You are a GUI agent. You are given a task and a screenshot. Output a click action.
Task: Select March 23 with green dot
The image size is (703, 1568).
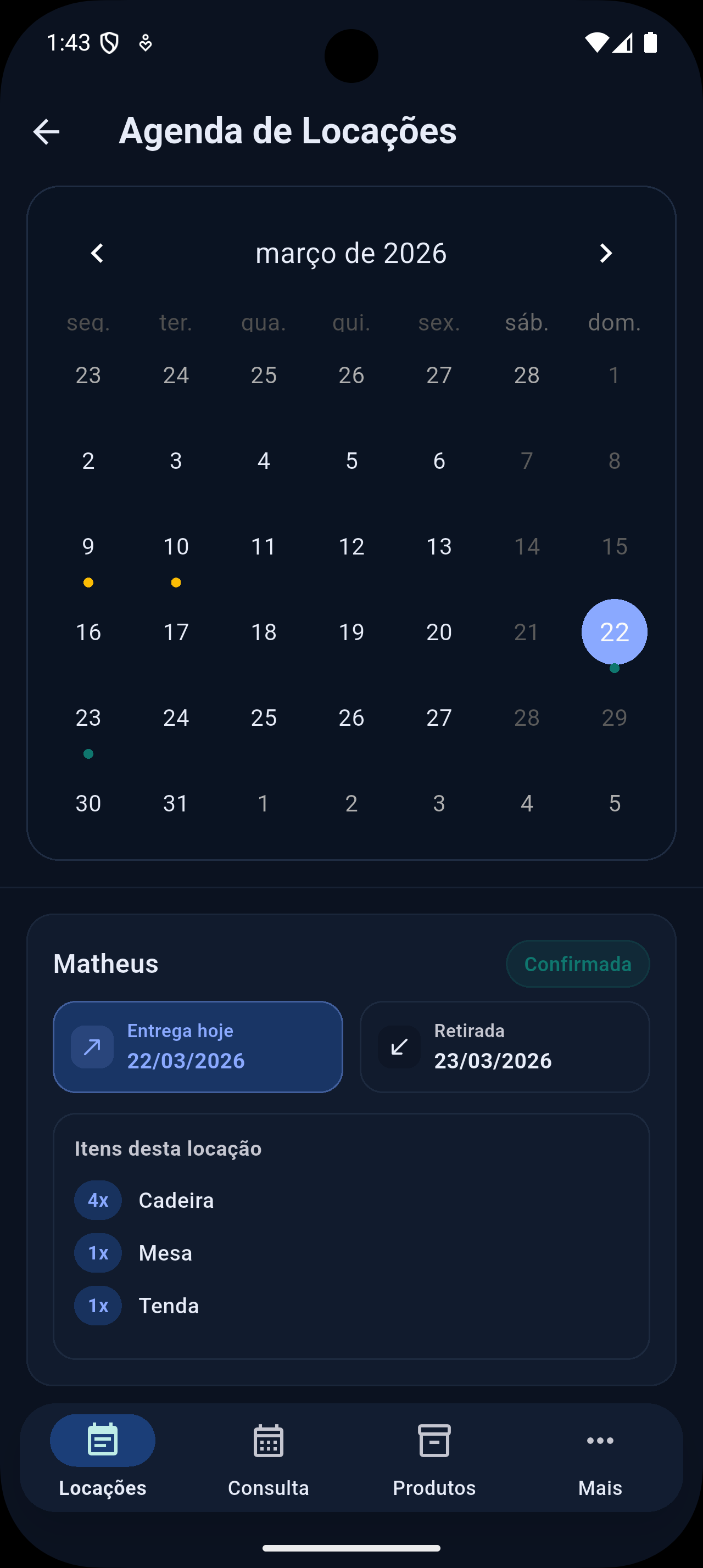click(x=88, y=718)
